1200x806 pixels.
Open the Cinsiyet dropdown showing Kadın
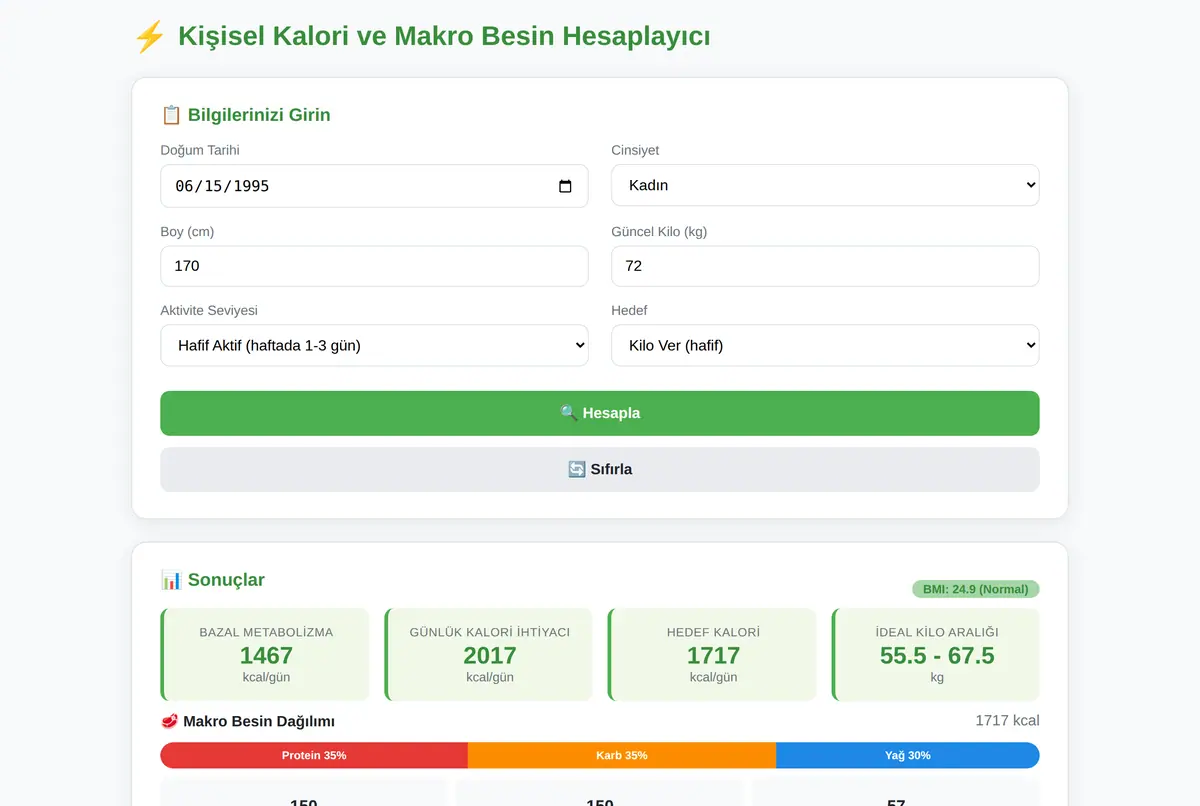(x=825, y=185)
